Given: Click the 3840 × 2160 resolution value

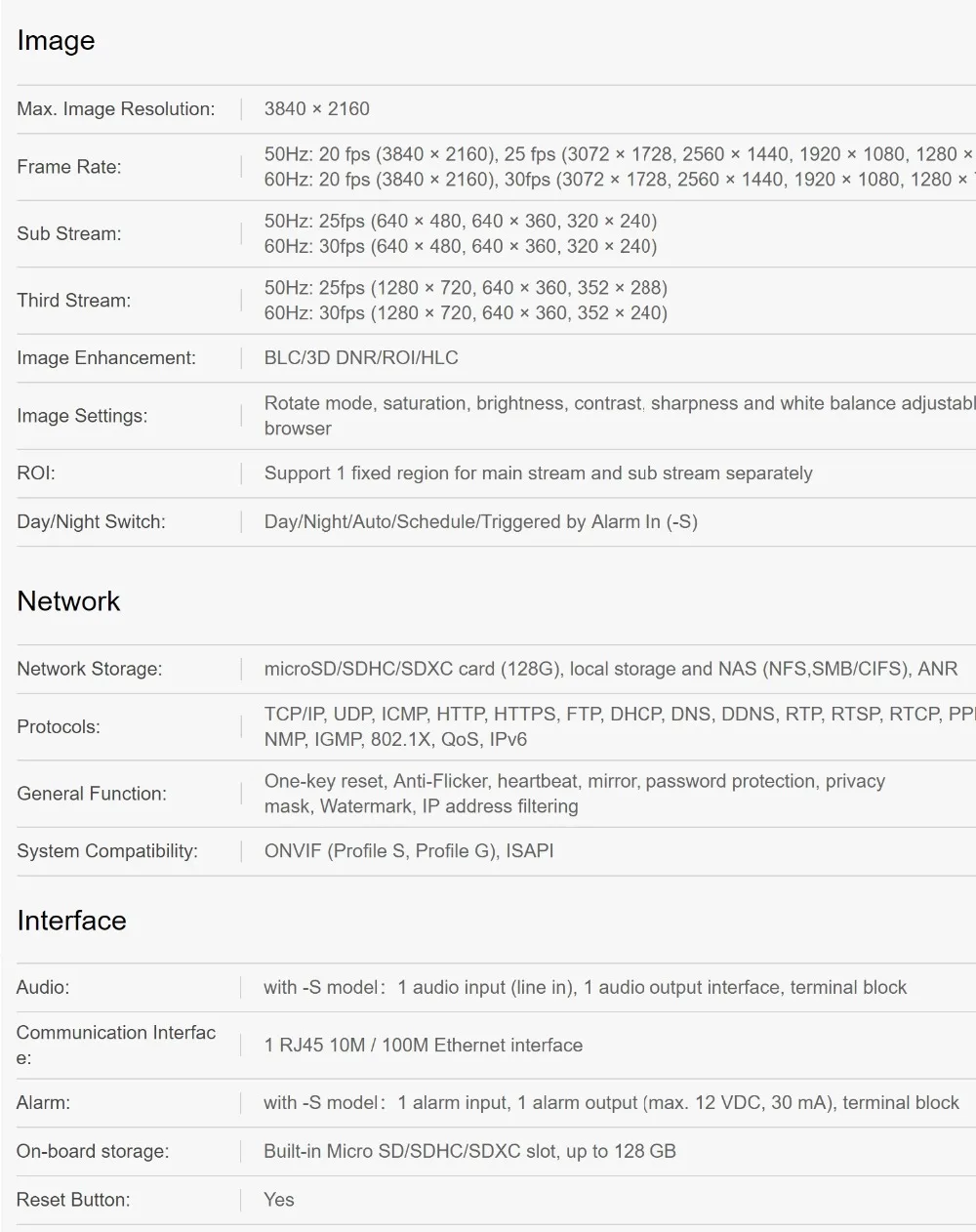Looking at the screenshot, I should pos(317,109).
